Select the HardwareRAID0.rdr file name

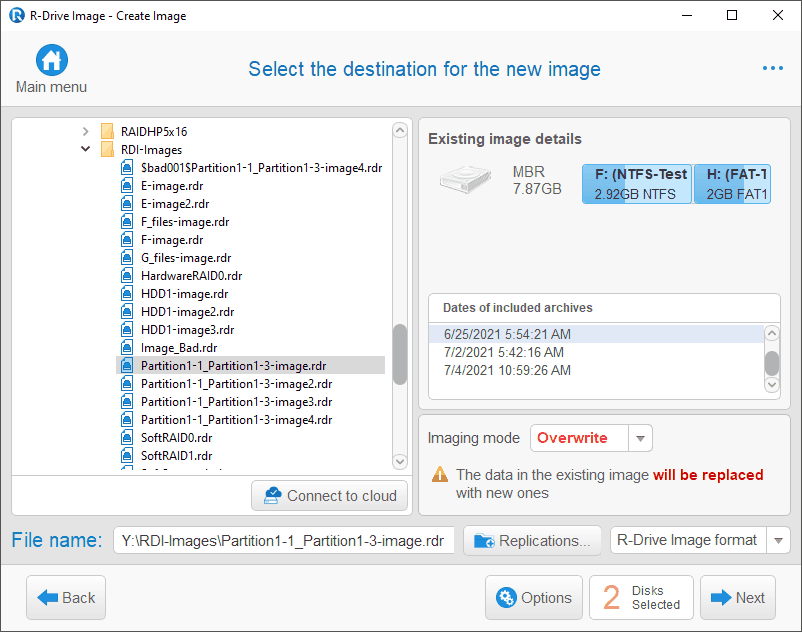click(191, 276)
